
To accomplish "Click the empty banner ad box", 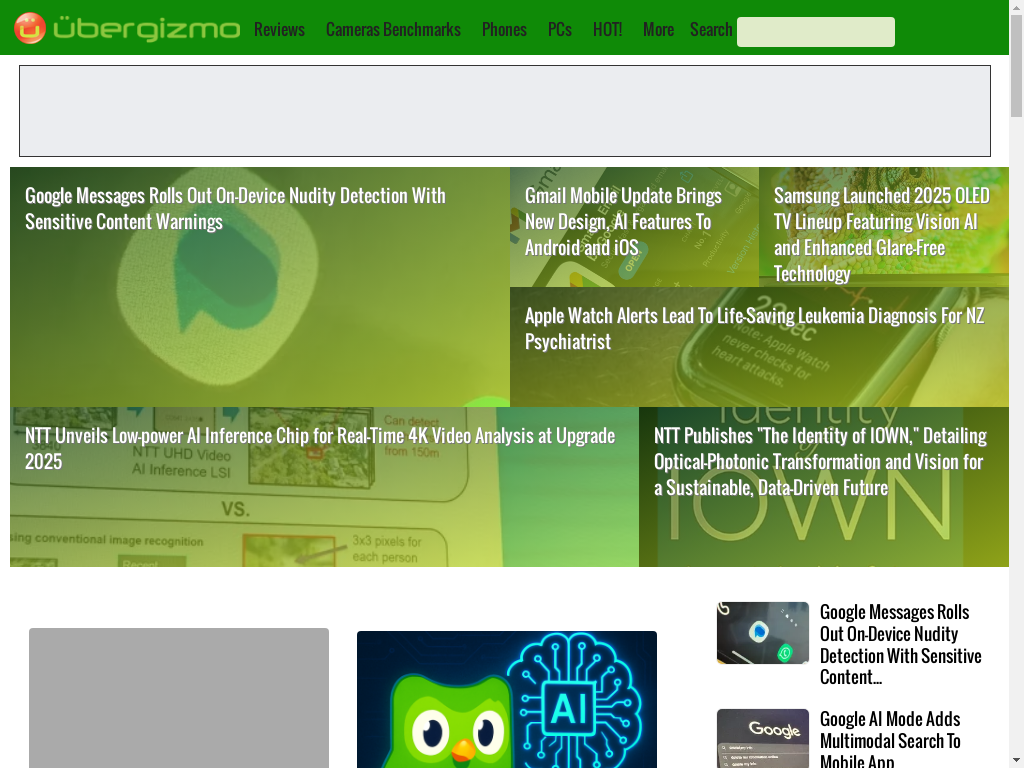I will tap(505, 111).
